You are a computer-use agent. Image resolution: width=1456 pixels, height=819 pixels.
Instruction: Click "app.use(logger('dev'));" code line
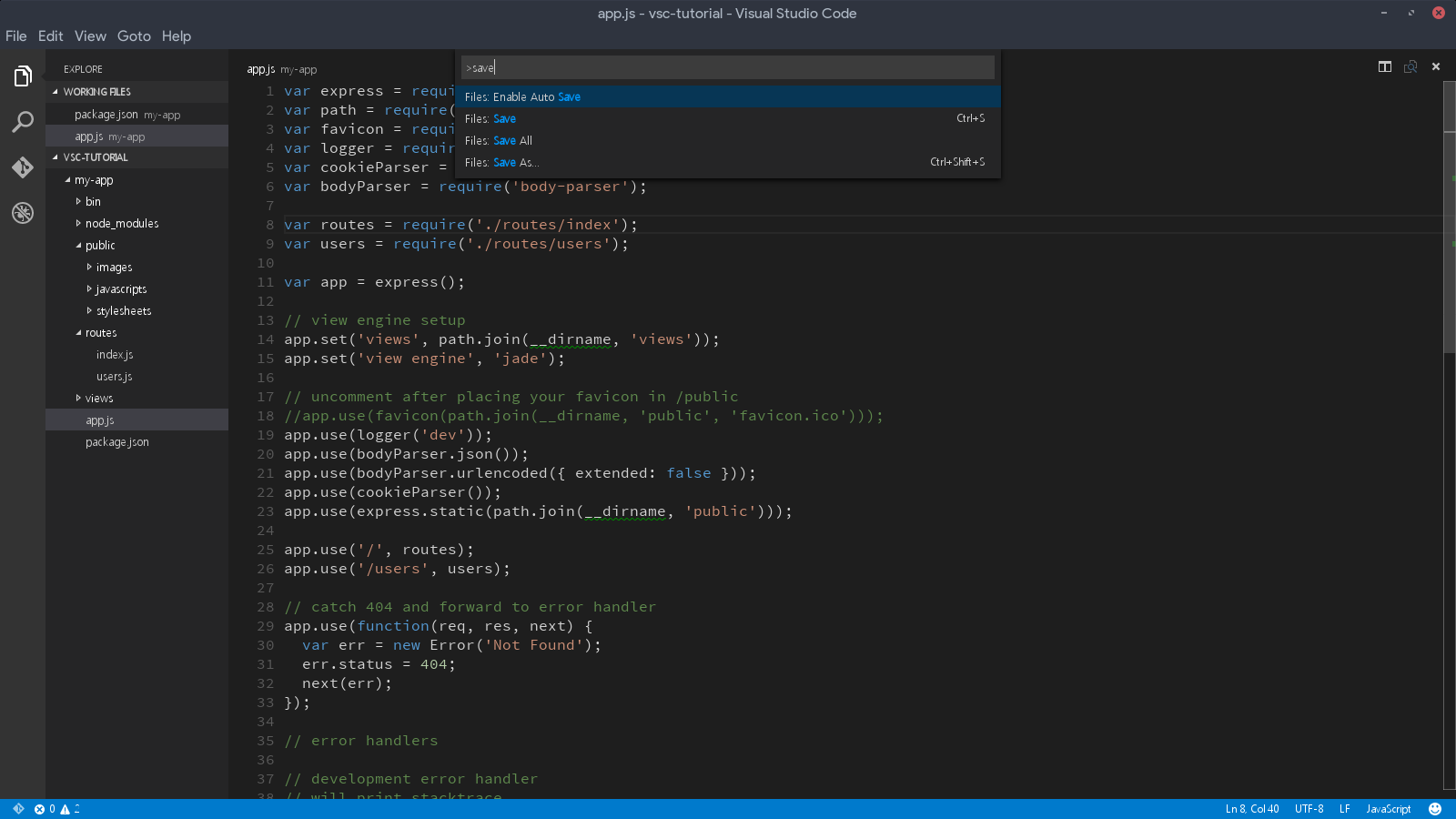tap(388, 435)
